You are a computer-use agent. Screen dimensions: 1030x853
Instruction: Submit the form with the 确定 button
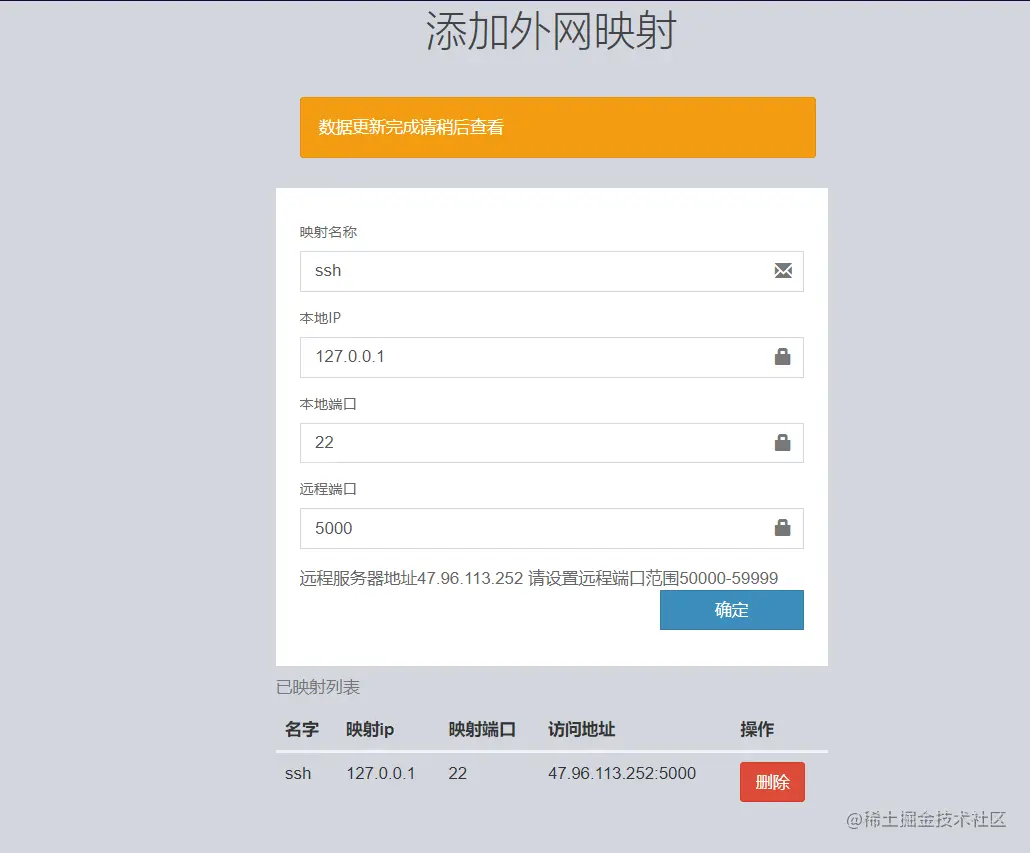point(732,610)
